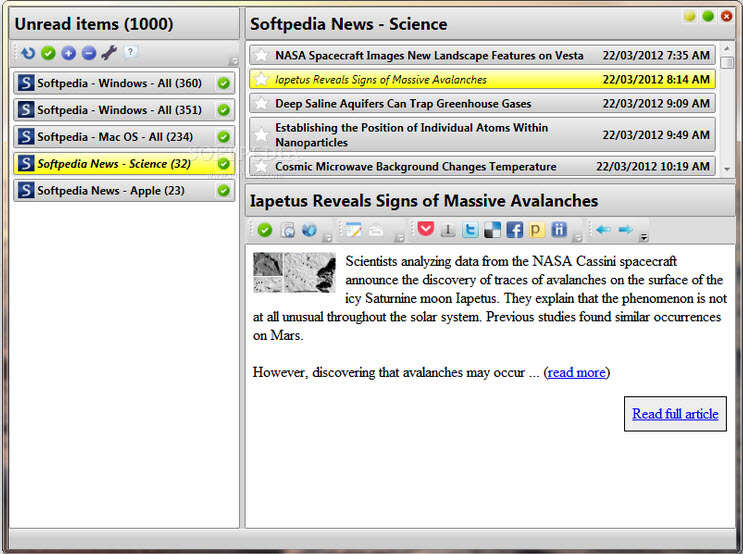The width and height of the screenshot is (743, 554).
Task: Mark Softpedia Mac OS feed as read
Action: 224,137
